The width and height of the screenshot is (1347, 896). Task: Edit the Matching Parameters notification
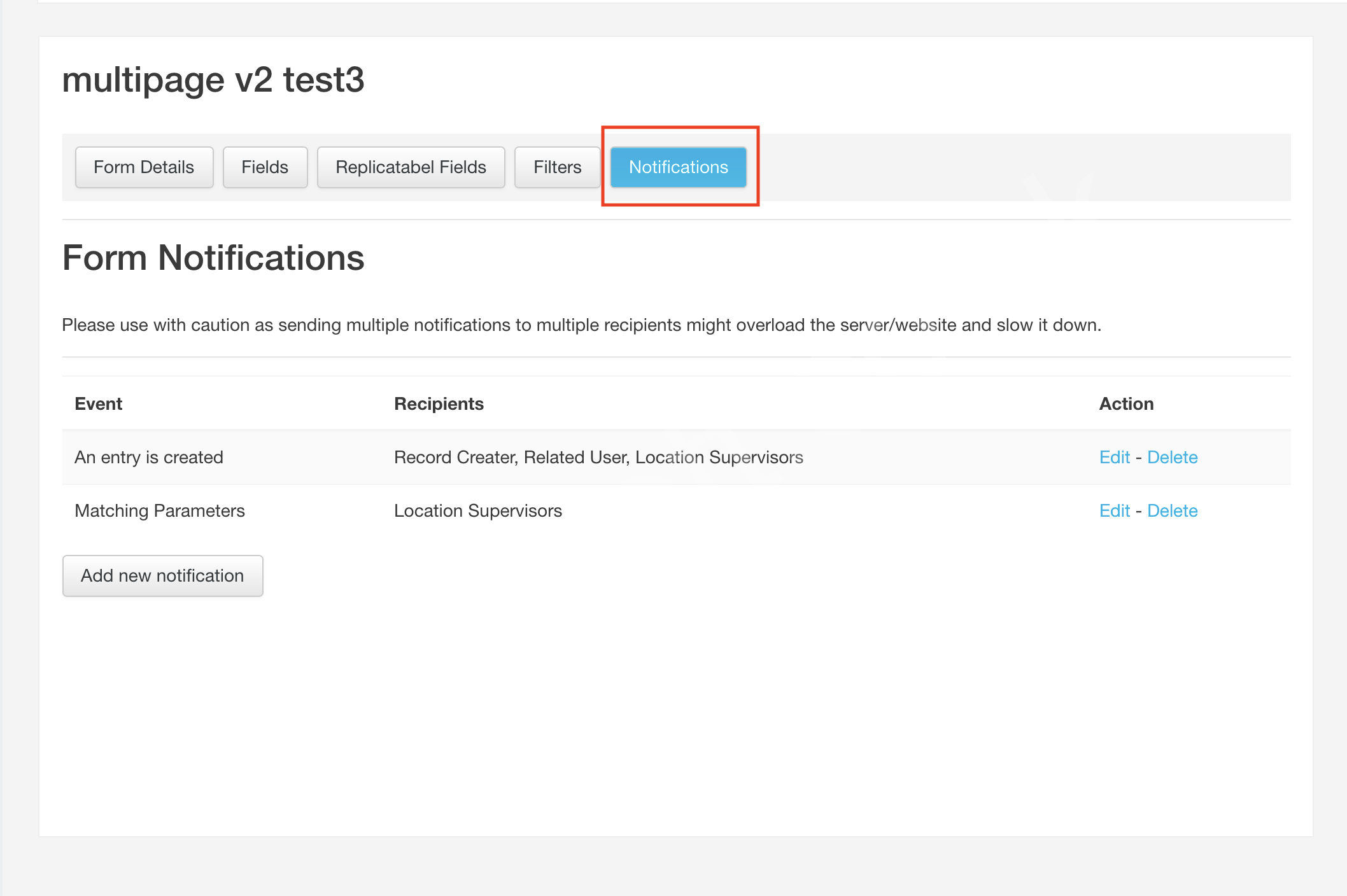(x=1115, y=511)
